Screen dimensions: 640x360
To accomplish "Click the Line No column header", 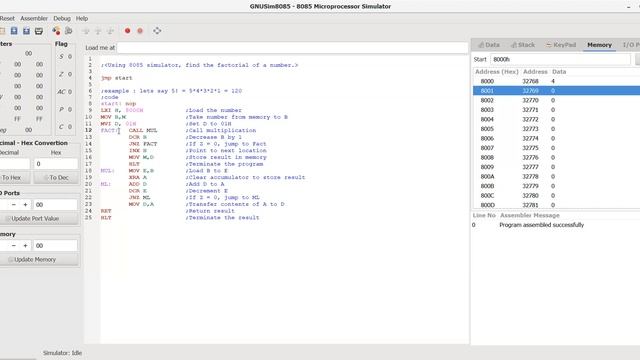I will click(x=484, y=215).
